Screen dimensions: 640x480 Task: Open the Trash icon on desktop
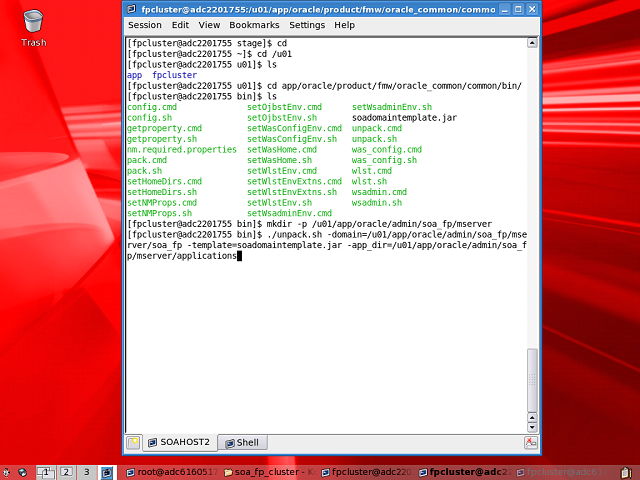(33, 23)
